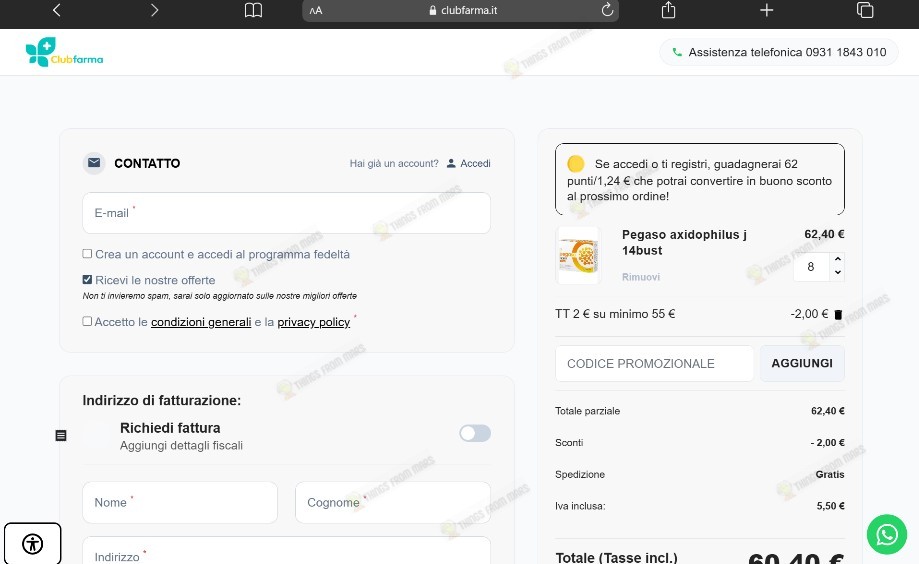Open the WhatsApp chat button
The width and height of the screenshot is (919, 564).
(887, 534)
